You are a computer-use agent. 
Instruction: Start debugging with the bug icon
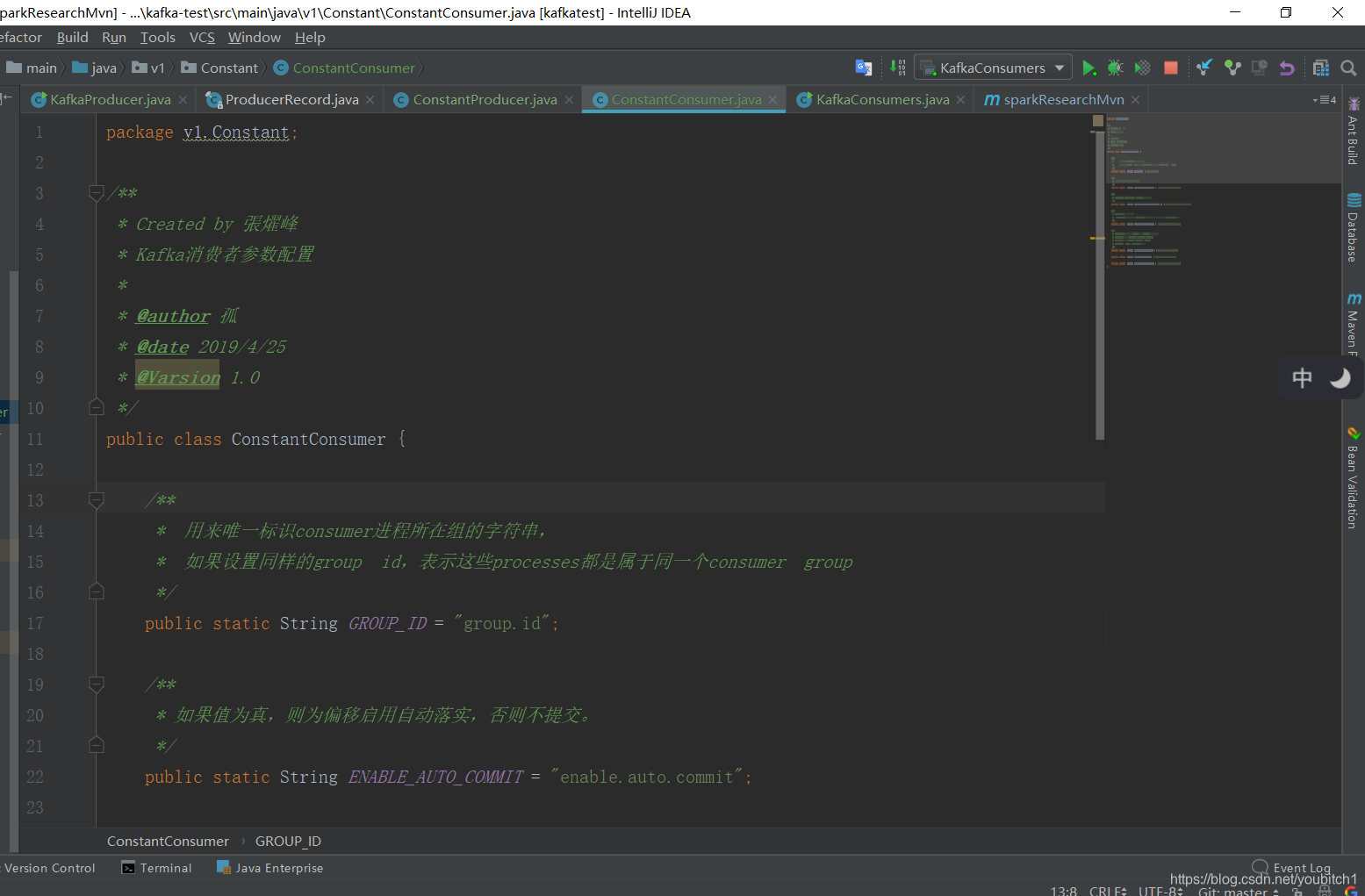[x=1115, y=68]
